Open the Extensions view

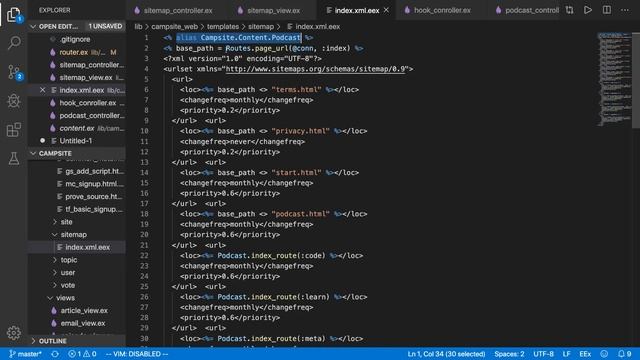coord(13,129)
